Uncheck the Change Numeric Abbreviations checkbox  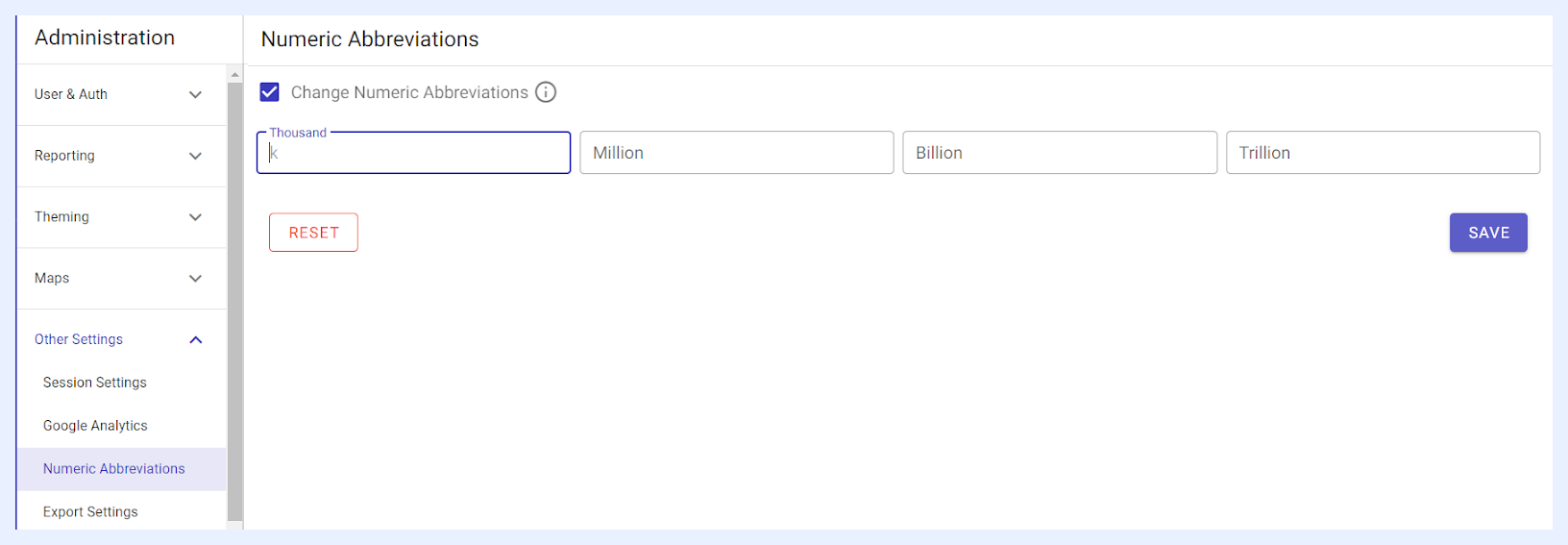tap(270, 92)
